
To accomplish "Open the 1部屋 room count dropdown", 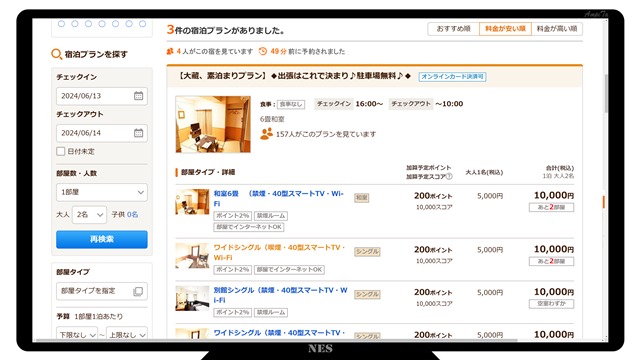I will click(x=102, y=192).
